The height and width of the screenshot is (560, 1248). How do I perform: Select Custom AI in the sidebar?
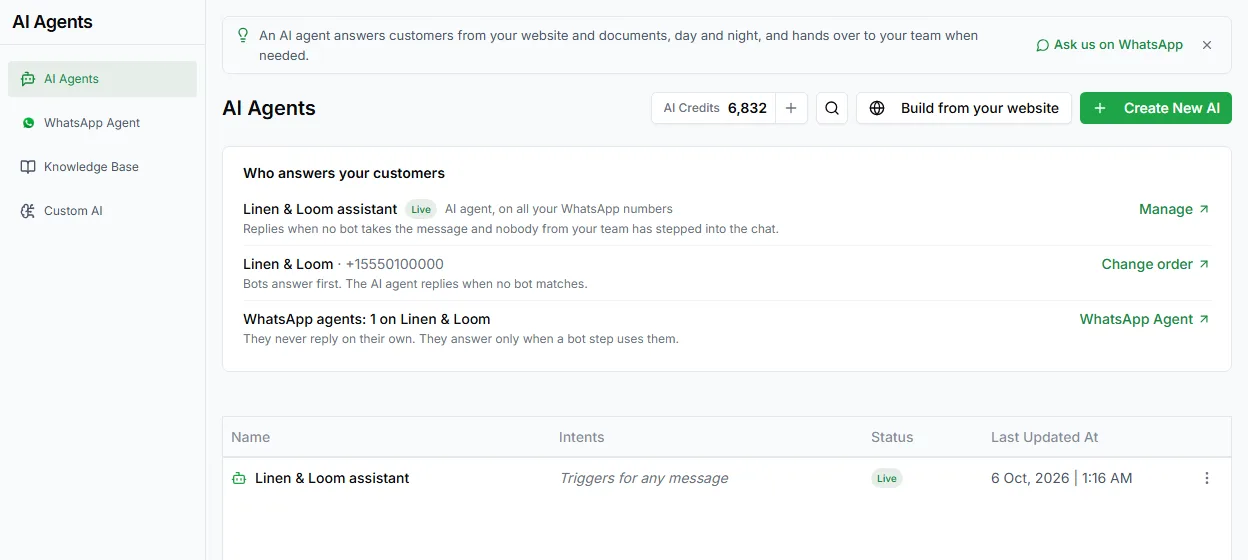click(102, 211)
